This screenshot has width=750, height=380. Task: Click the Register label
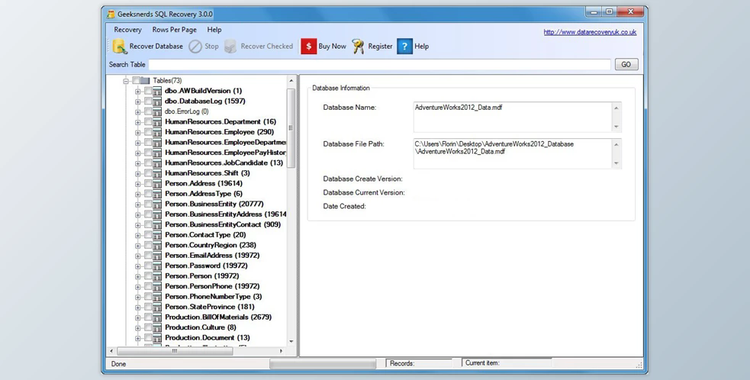[x=380, y=46]
